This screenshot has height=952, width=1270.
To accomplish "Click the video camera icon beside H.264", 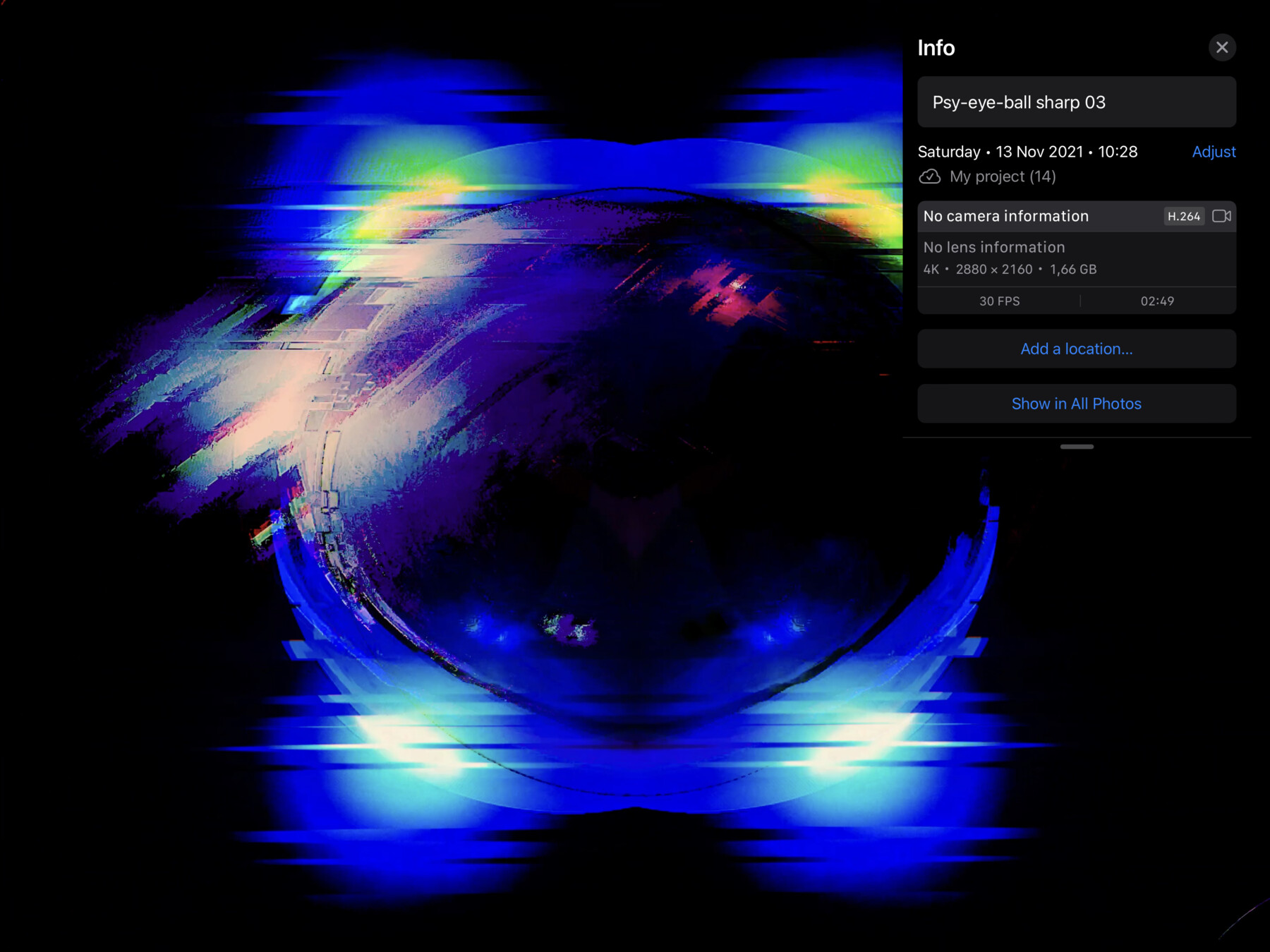I will (x=1222, y=216).
